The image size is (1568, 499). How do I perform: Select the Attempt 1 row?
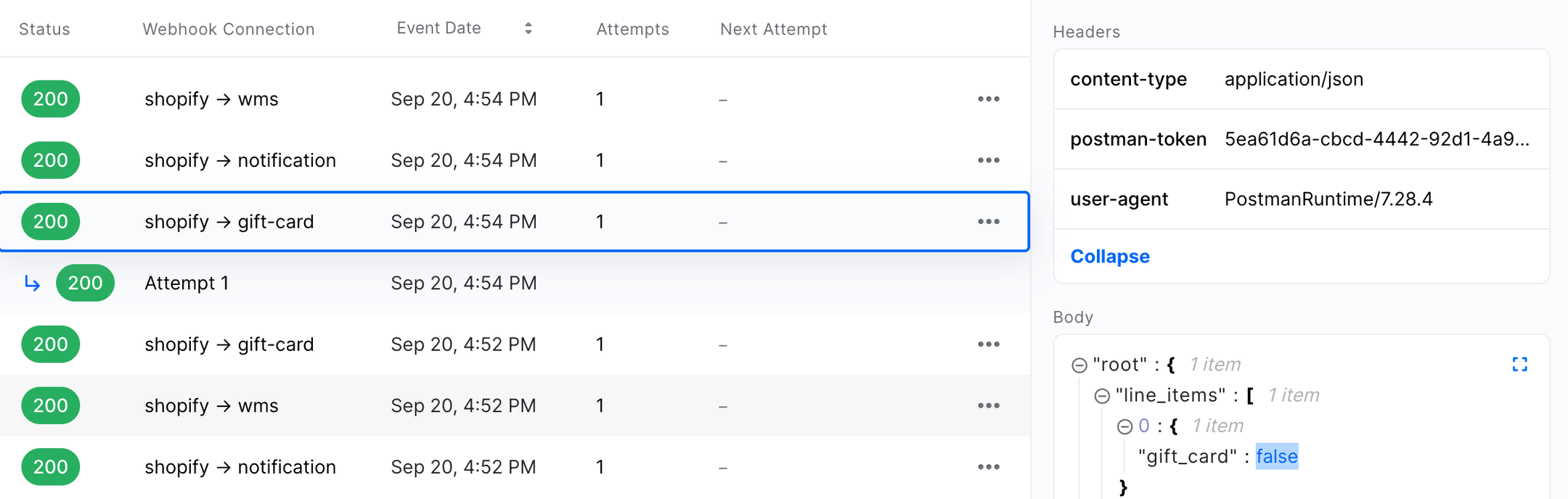tap(187, 283)
